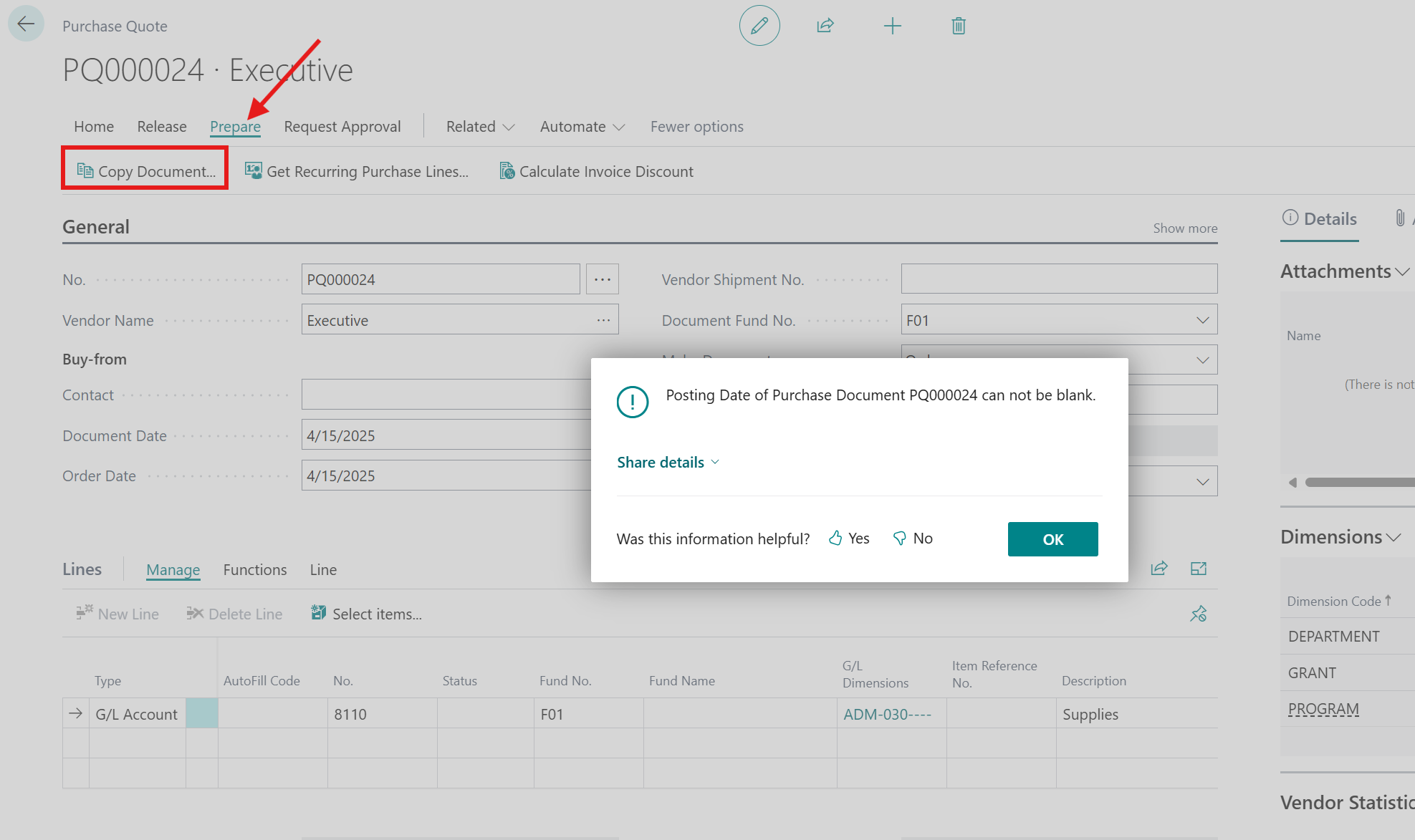Click the delete trash can icon
Screen dimensions: 1415x840
959,26
